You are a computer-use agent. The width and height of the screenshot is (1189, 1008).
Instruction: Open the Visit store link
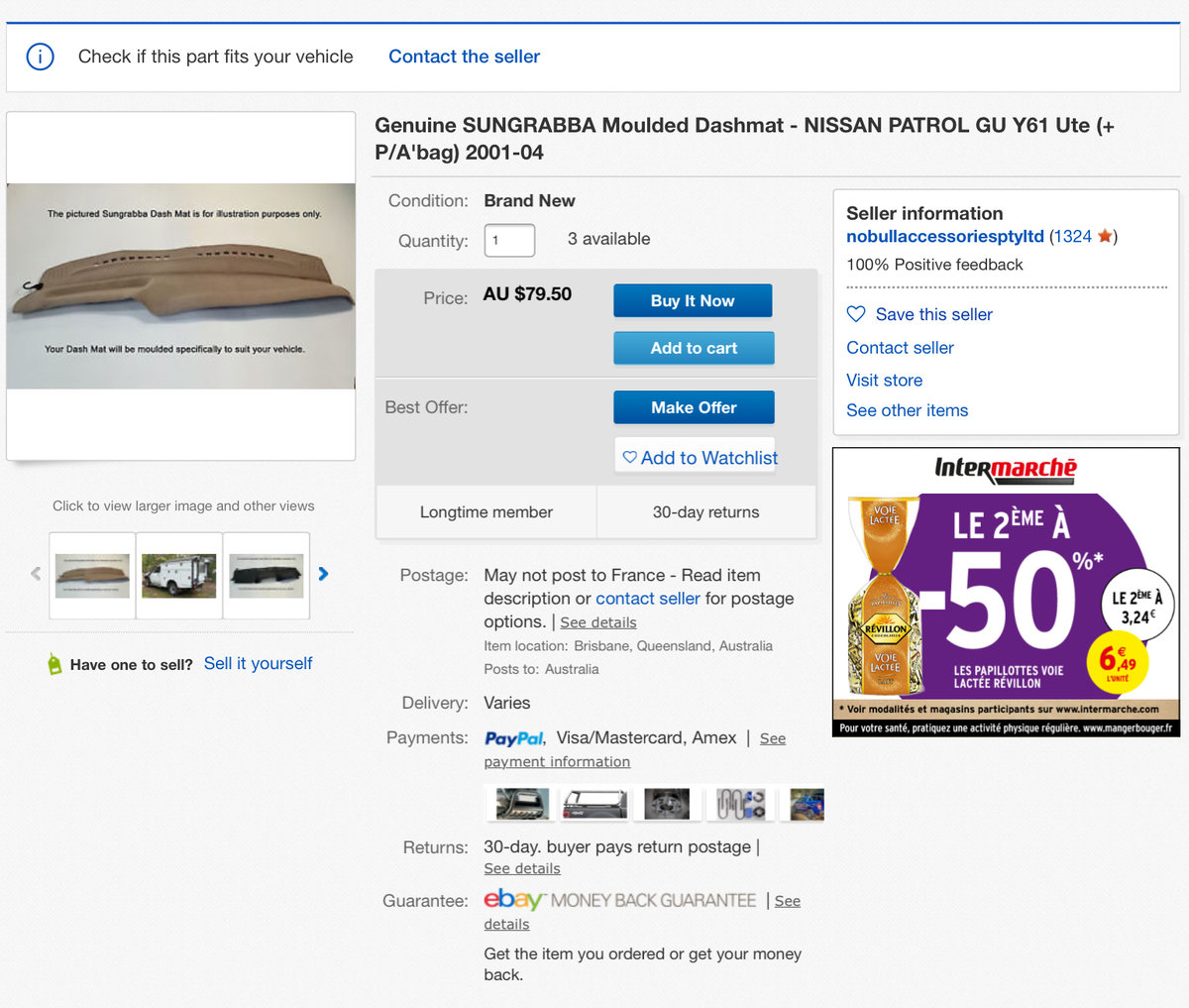pyautogui.click(x=884, y=380)
